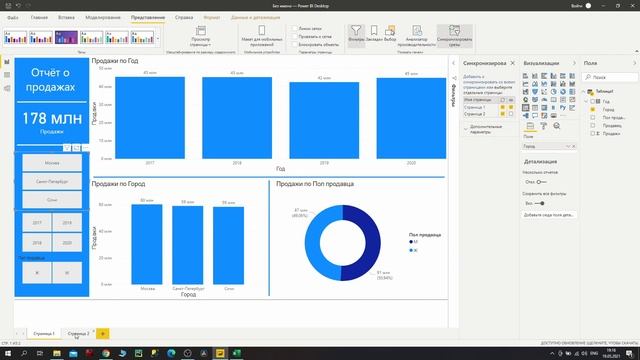The image size is (640, 360).
Task: Open File Explorer from the taskbar
Action: point(57,353)
